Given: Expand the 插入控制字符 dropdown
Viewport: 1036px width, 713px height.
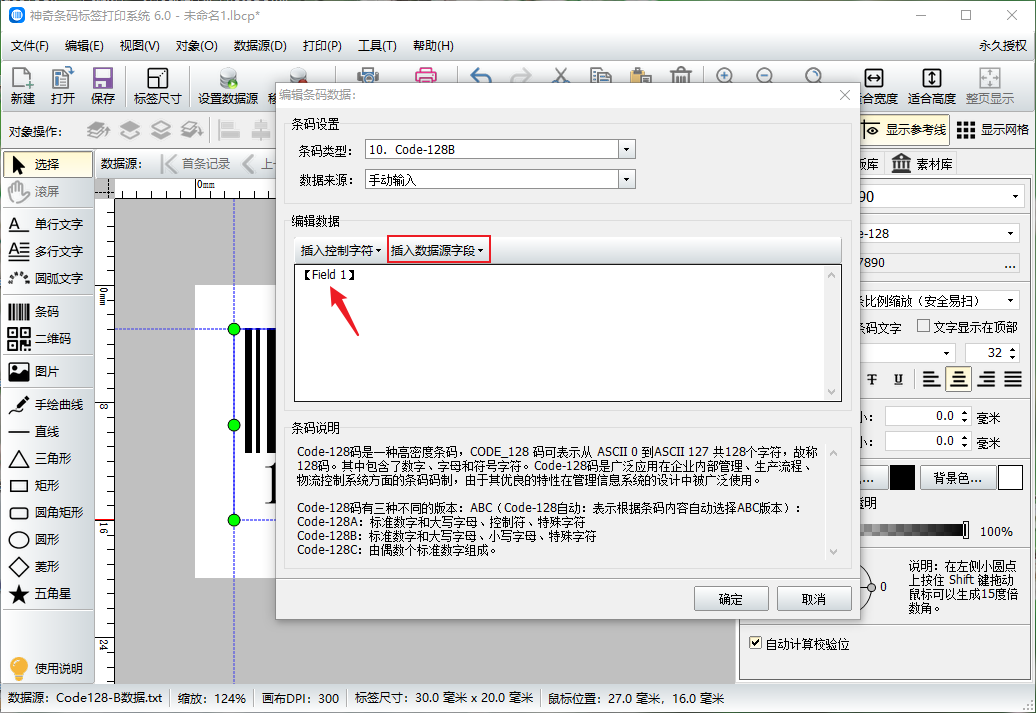Looking at the screenshot, I should tap(340, 250).
